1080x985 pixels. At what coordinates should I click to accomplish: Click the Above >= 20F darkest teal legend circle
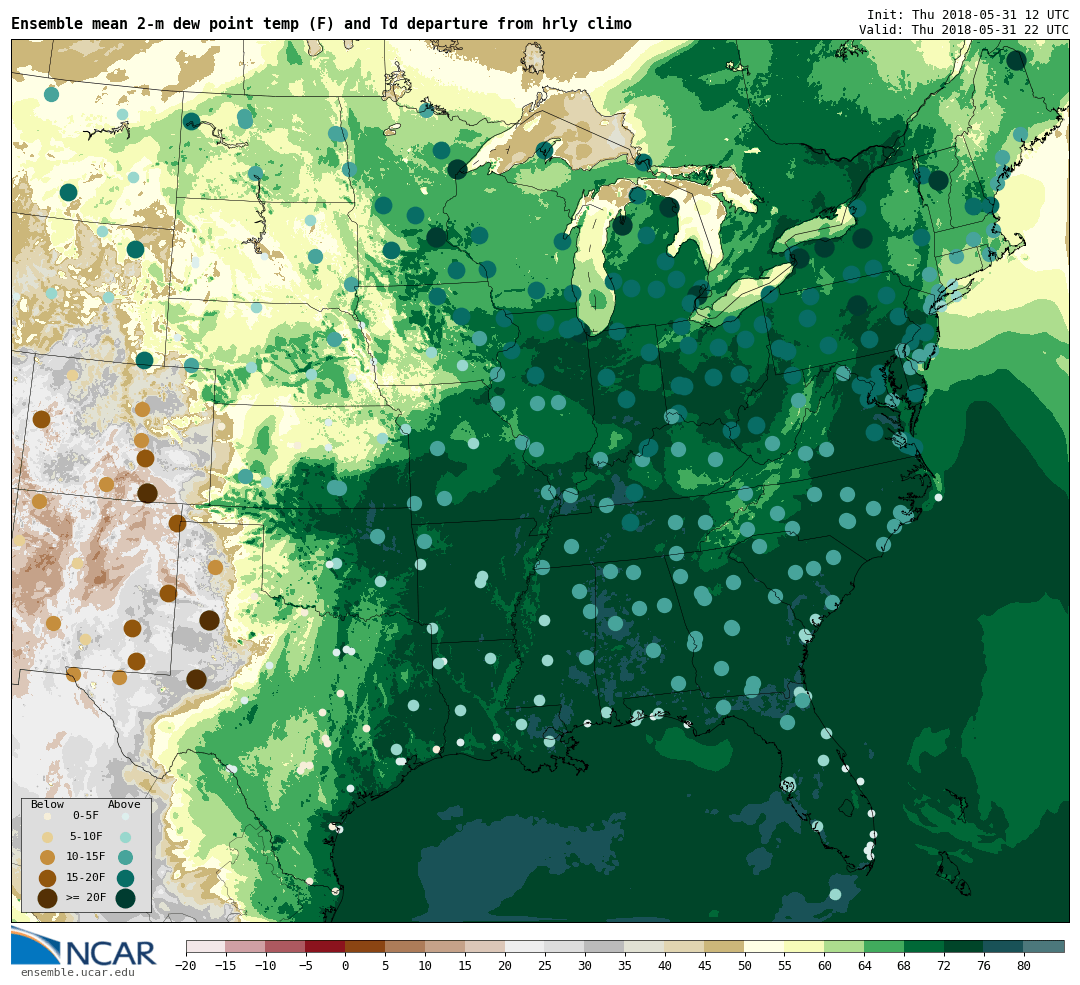tap(125, 898)
